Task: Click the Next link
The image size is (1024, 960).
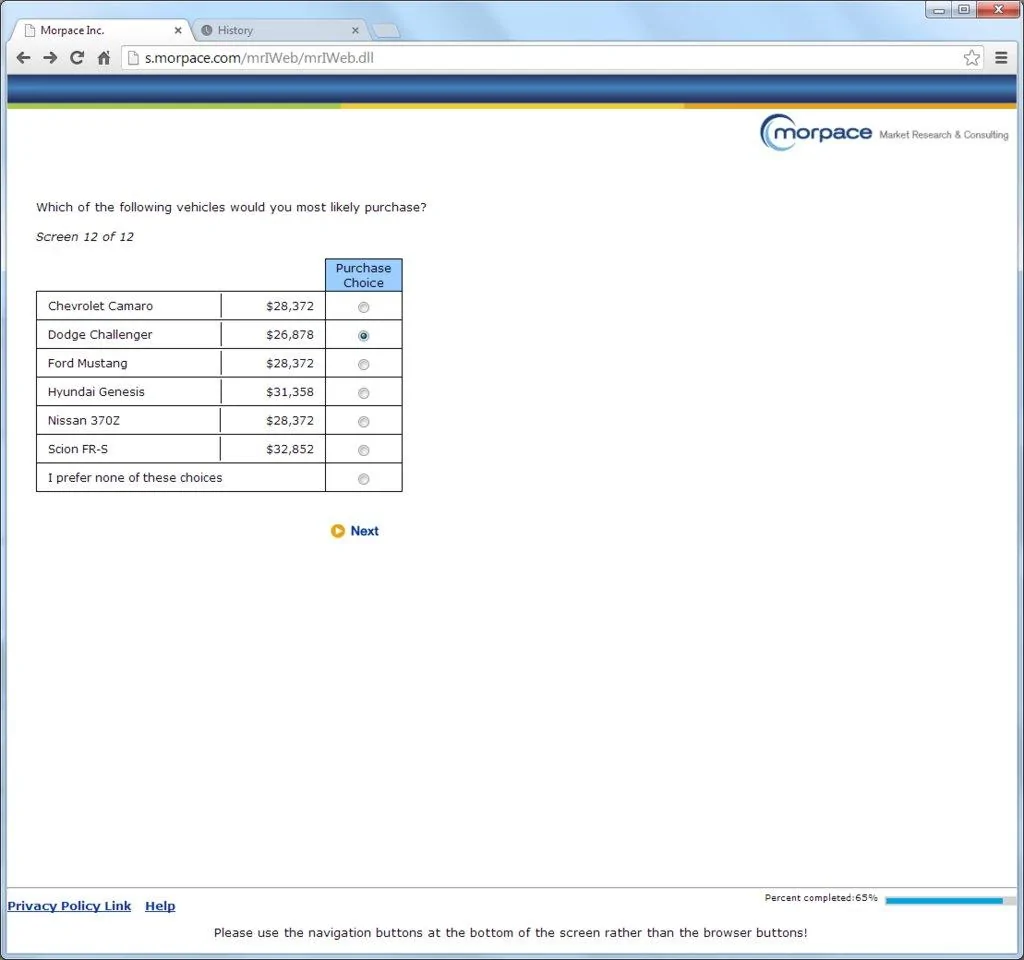Action: click(364, 531)
